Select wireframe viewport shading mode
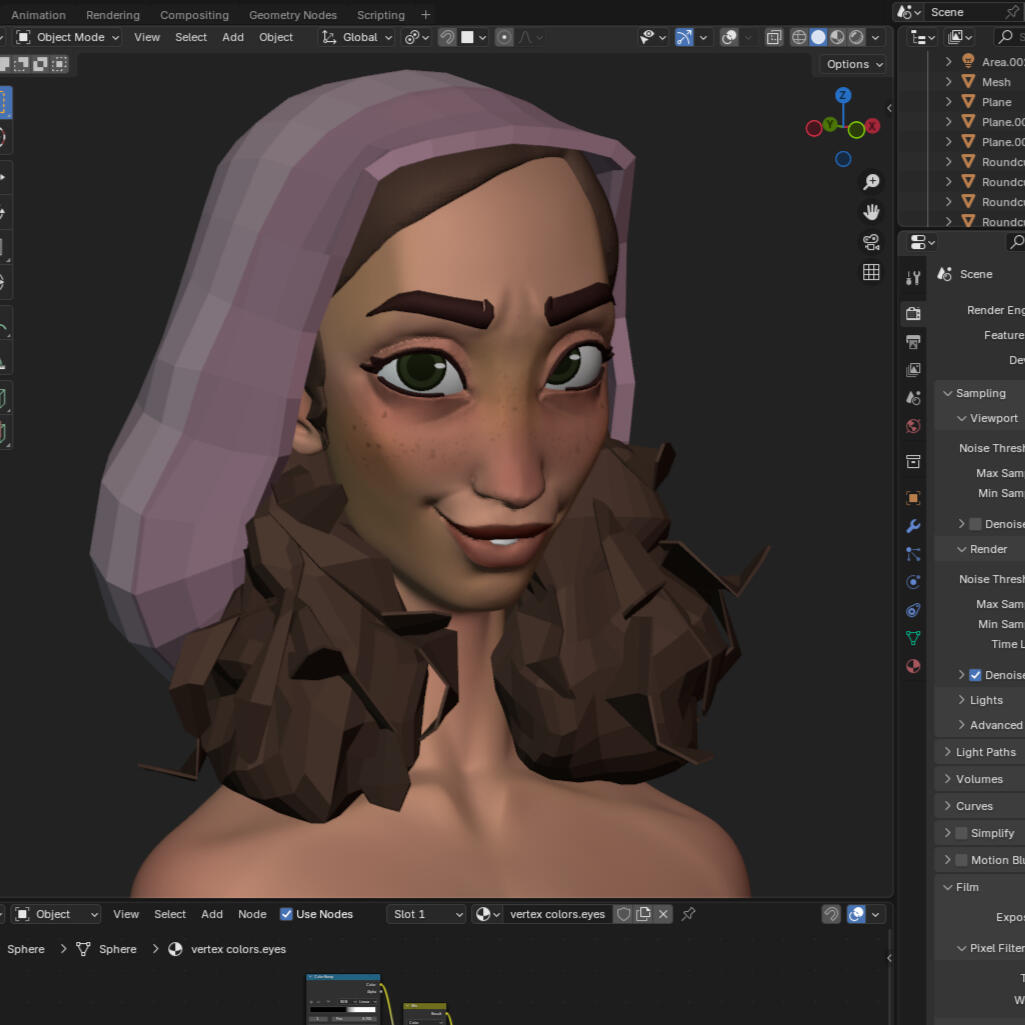1025x1025 pixels. pyautogui.click(x=799, y=37)
